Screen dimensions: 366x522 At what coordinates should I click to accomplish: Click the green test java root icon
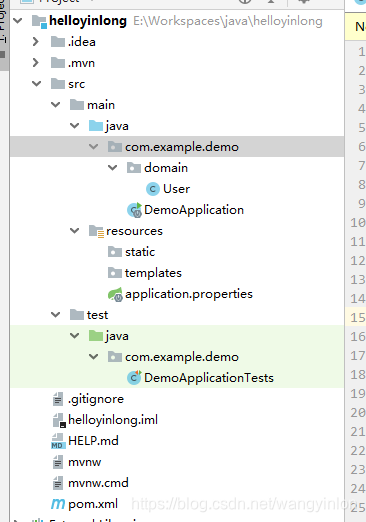pyautogui.click(x=96, y=336)
